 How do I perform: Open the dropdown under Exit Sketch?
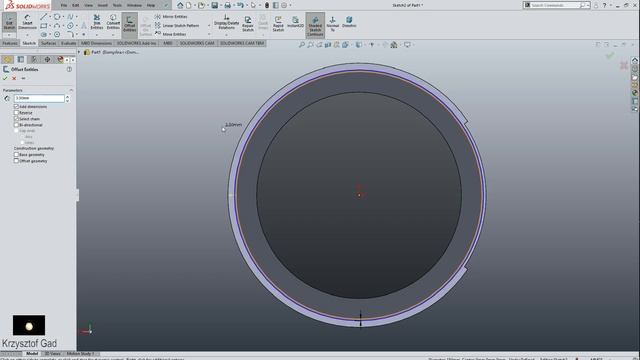coord(9,35)
